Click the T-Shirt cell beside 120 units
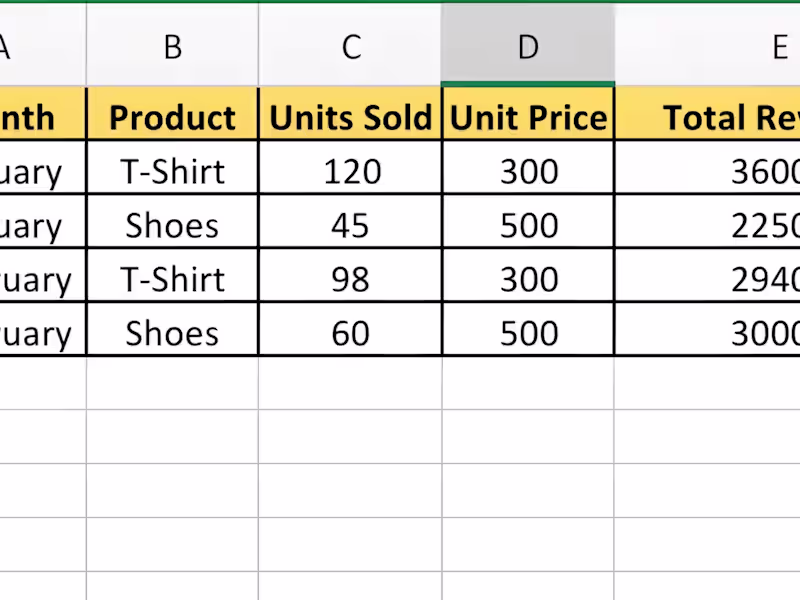The width and height of the screenshot is (800, 600). (172, 171)
